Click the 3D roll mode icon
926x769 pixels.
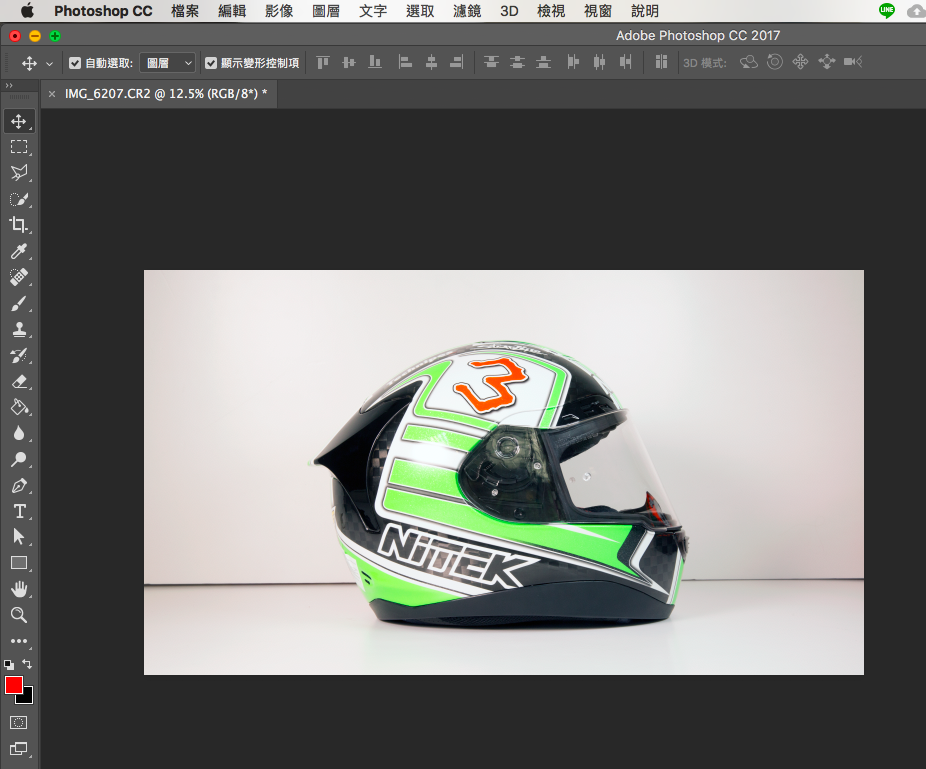[x=775, y=62]
